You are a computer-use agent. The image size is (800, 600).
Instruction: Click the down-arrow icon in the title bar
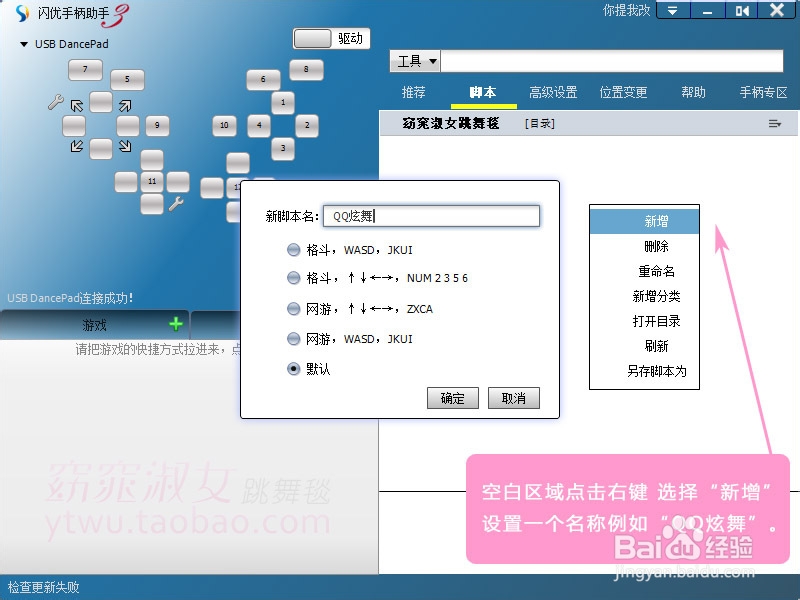673,11
